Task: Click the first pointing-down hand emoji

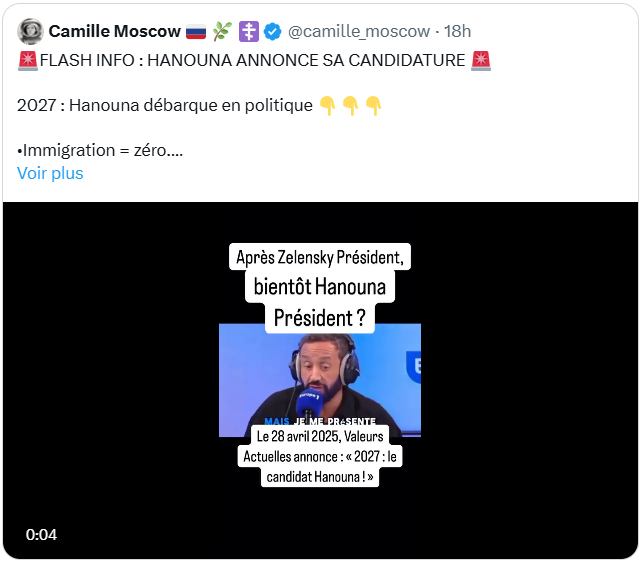Action: [x=327, y=106]
